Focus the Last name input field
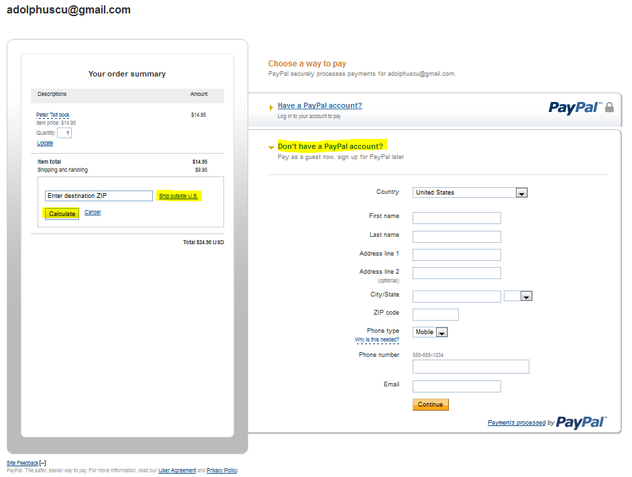 click(457, 237)
